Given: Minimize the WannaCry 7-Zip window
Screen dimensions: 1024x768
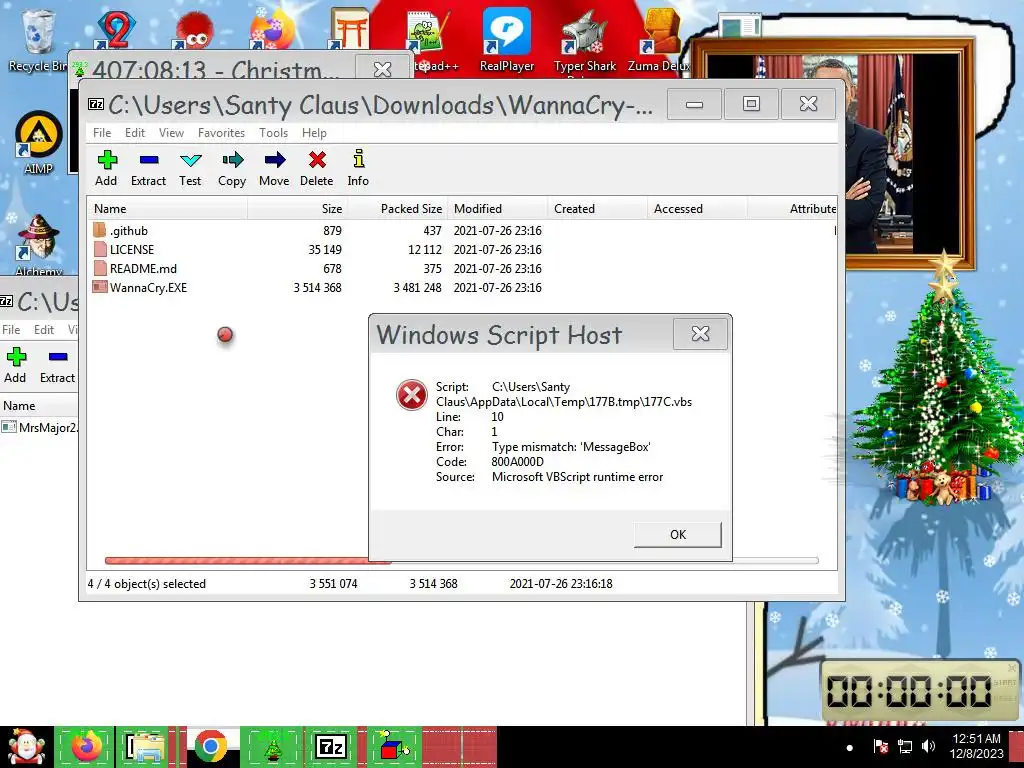Looking at the screenshot, I should point(694,104).
